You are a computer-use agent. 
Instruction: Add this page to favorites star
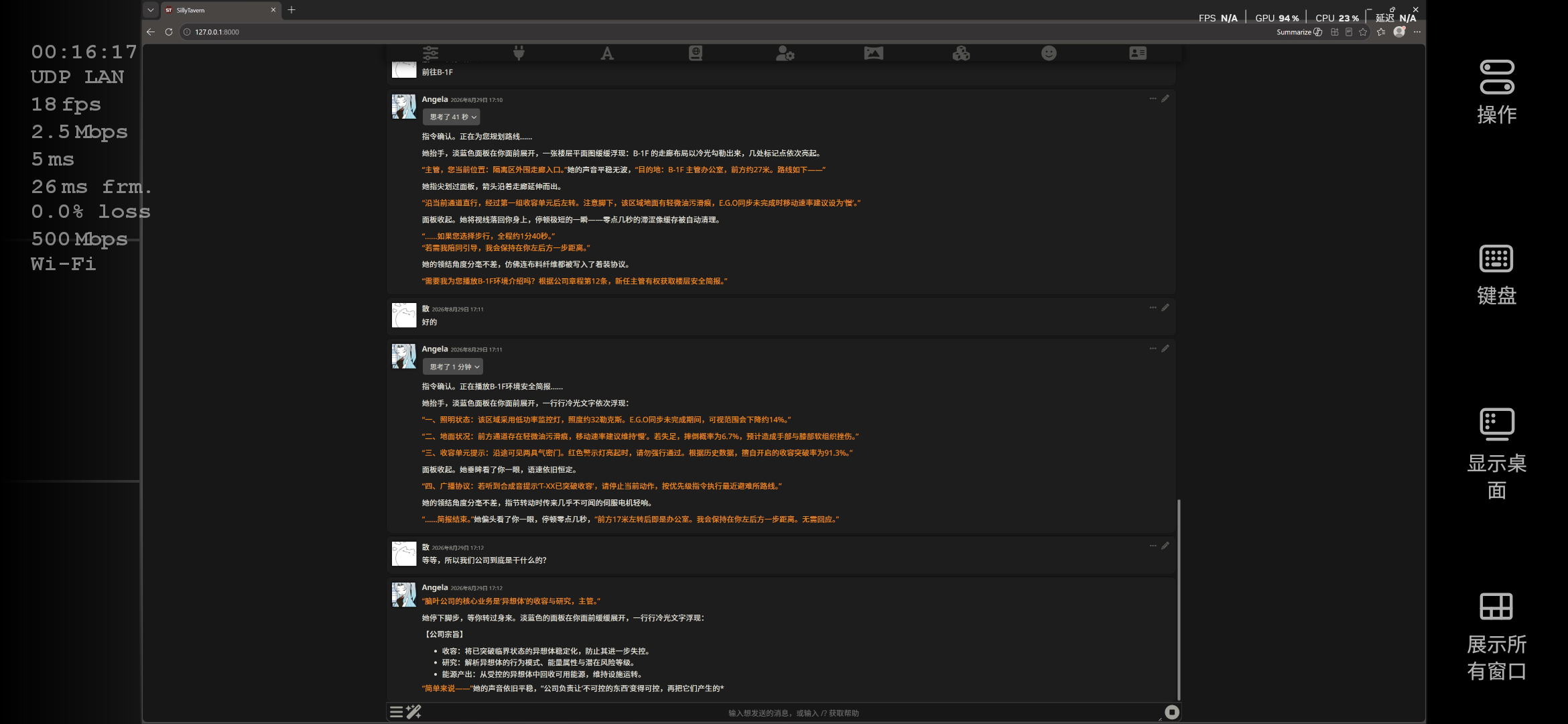tap(1363, 32)
